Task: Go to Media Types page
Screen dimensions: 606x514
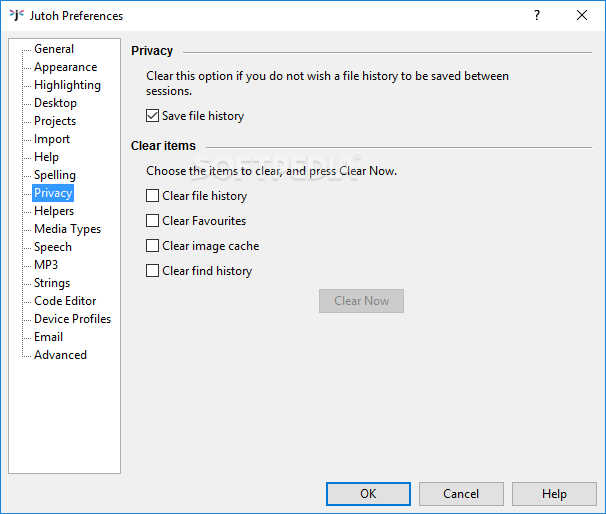Action: point(67,229)
